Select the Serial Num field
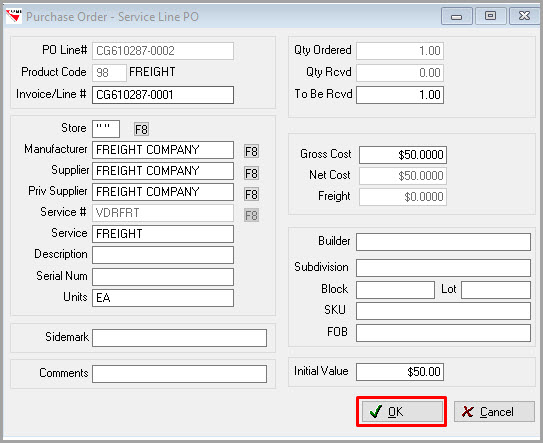This screenshot has width=543, height=443. tap(163, 276)
